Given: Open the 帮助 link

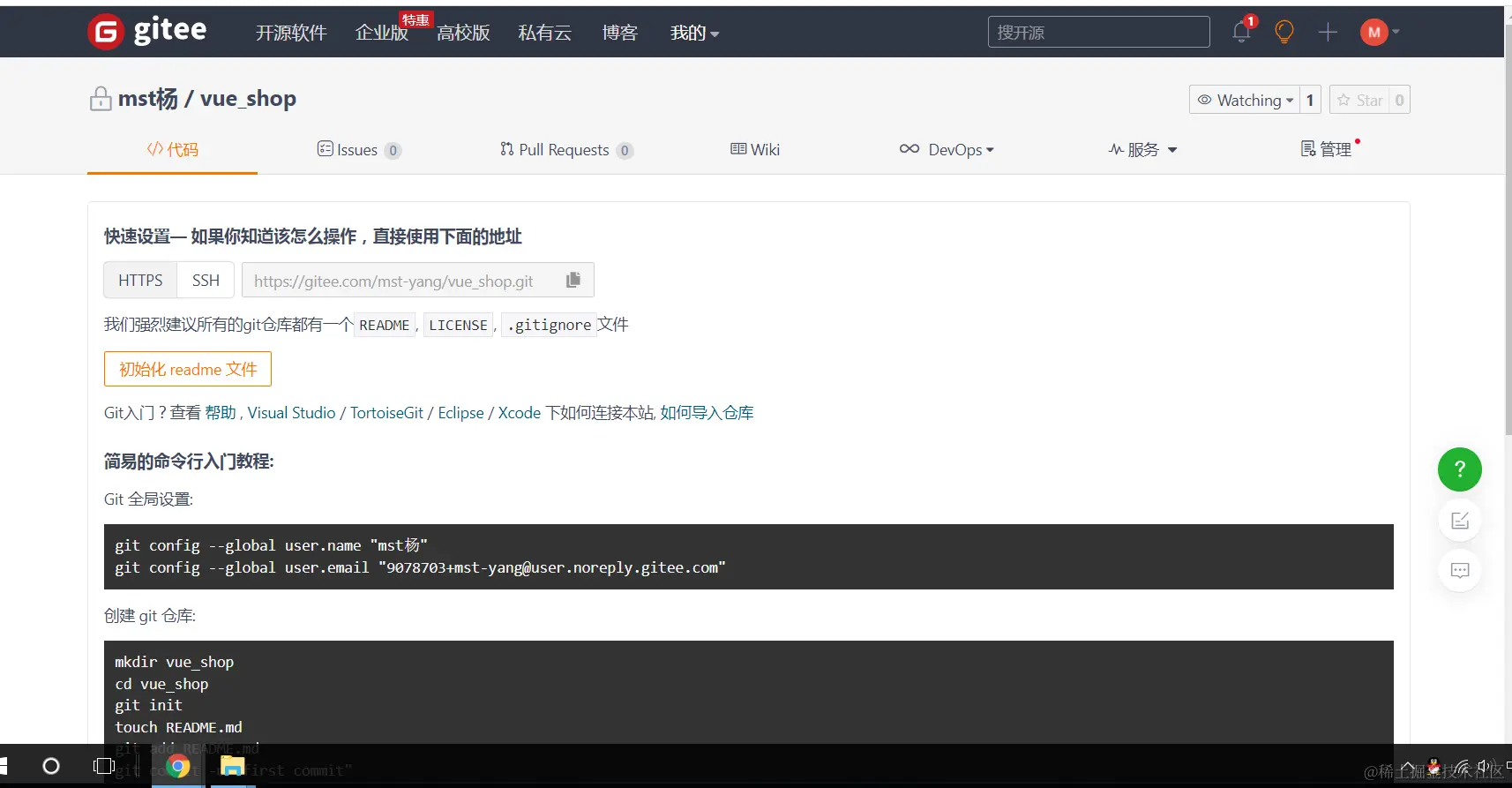Looking at the screenshot, I should tap(221, 412).
